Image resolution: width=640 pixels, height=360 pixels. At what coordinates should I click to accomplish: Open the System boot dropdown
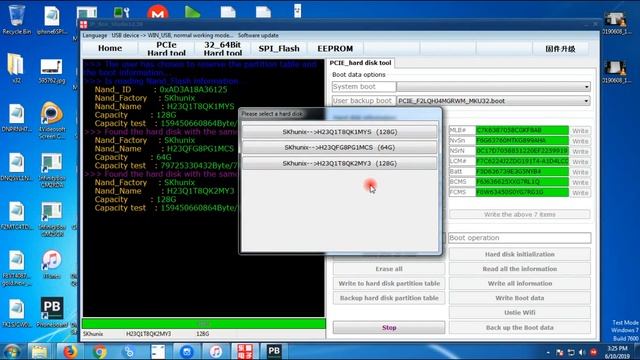[493, 87]
